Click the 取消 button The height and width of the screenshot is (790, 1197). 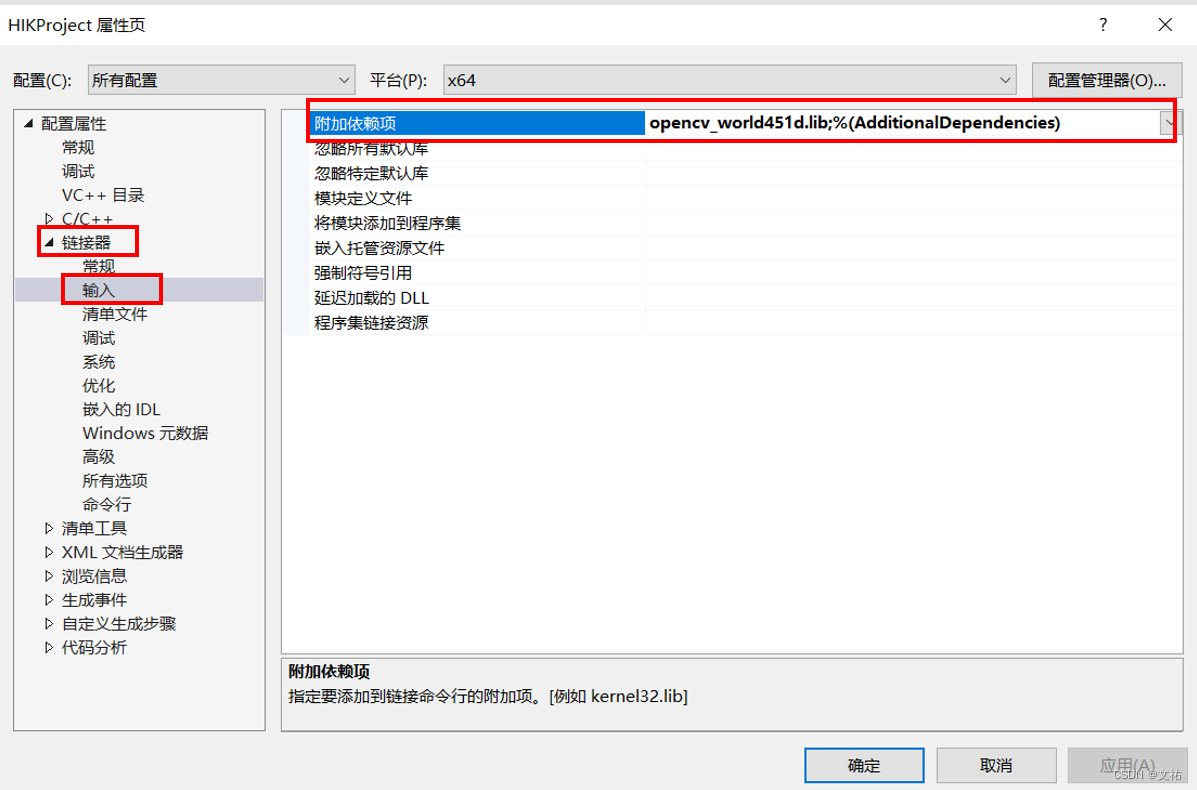(x=996, y=766)
